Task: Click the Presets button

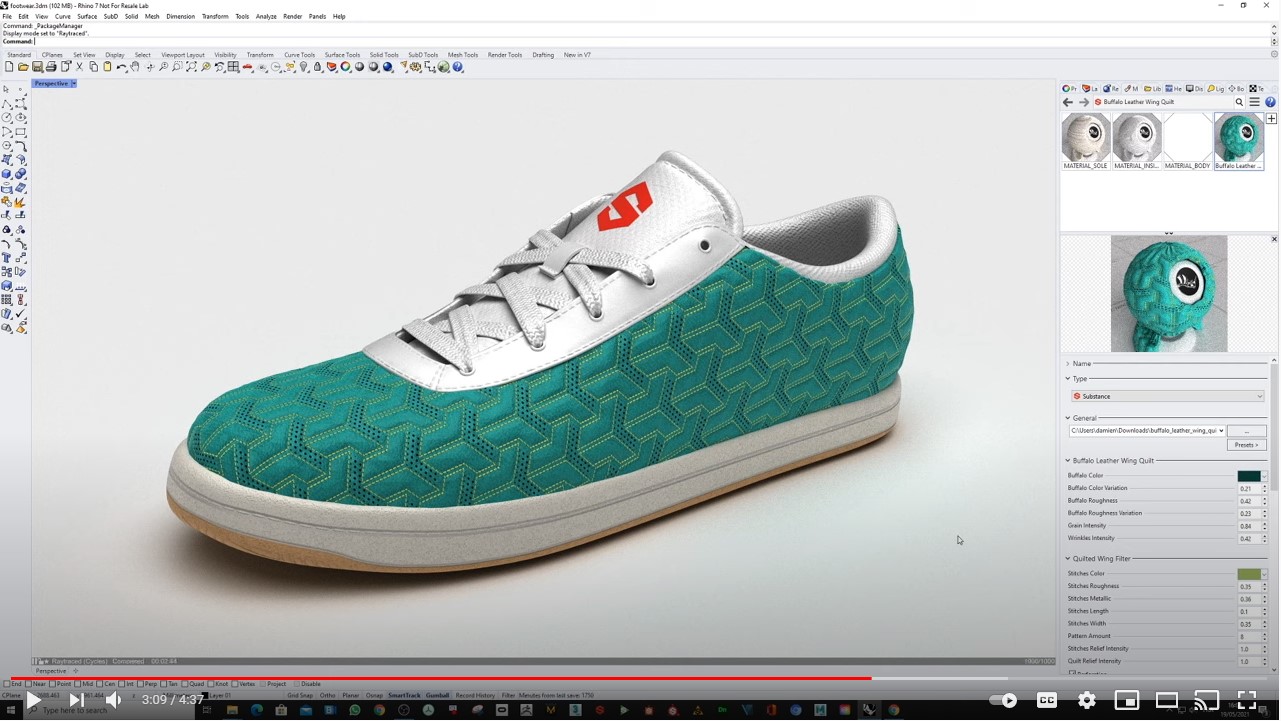Action: point(1246,445)
